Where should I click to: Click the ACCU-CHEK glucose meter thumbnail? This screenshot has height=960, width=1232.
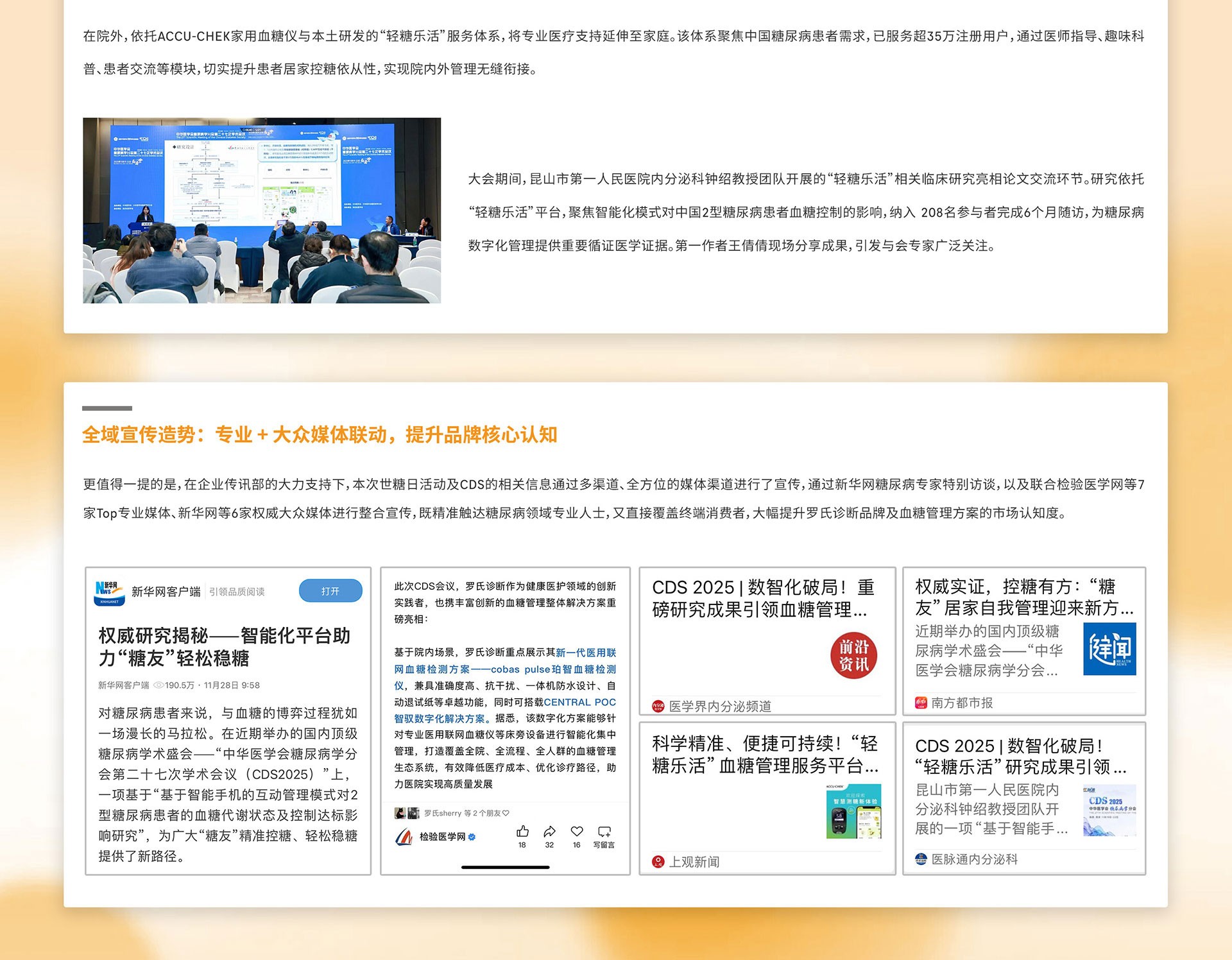tap(853, 811)
